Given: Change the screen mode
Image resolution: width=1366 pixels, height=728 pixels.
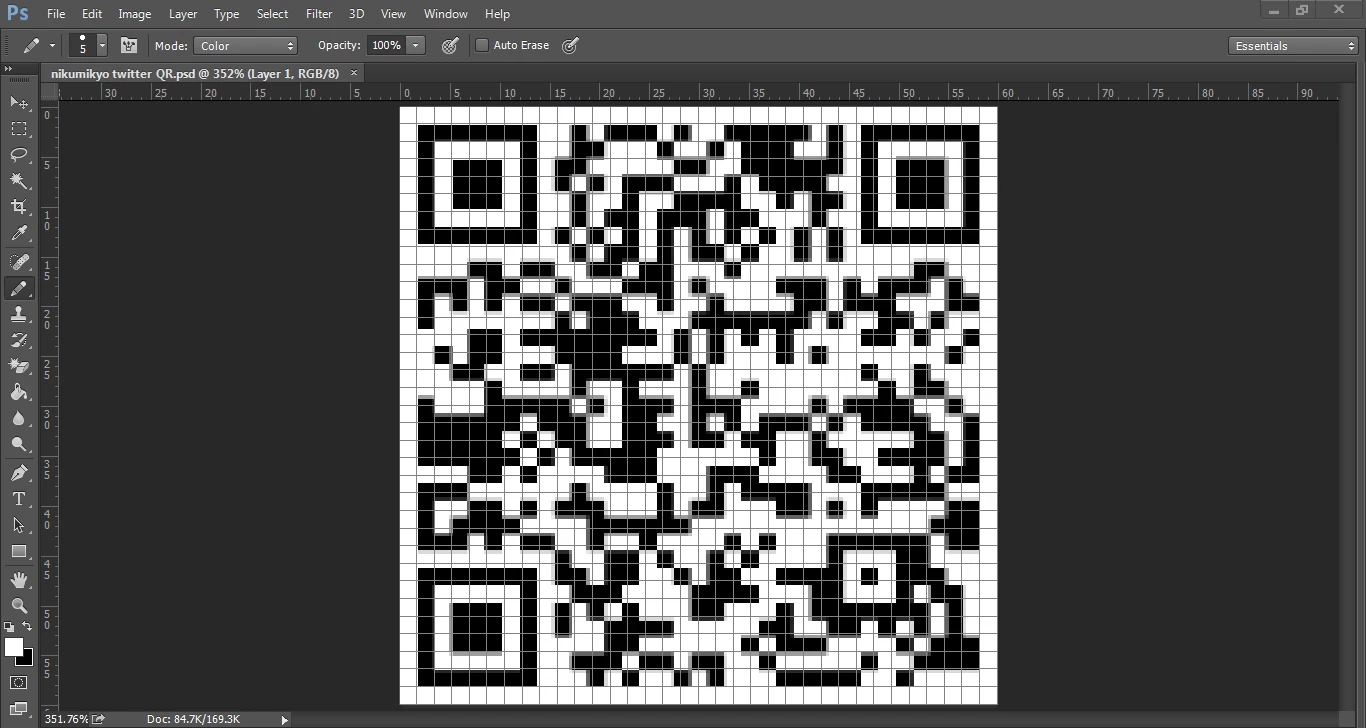Looking at the screenshot, I should click(19, 709).
